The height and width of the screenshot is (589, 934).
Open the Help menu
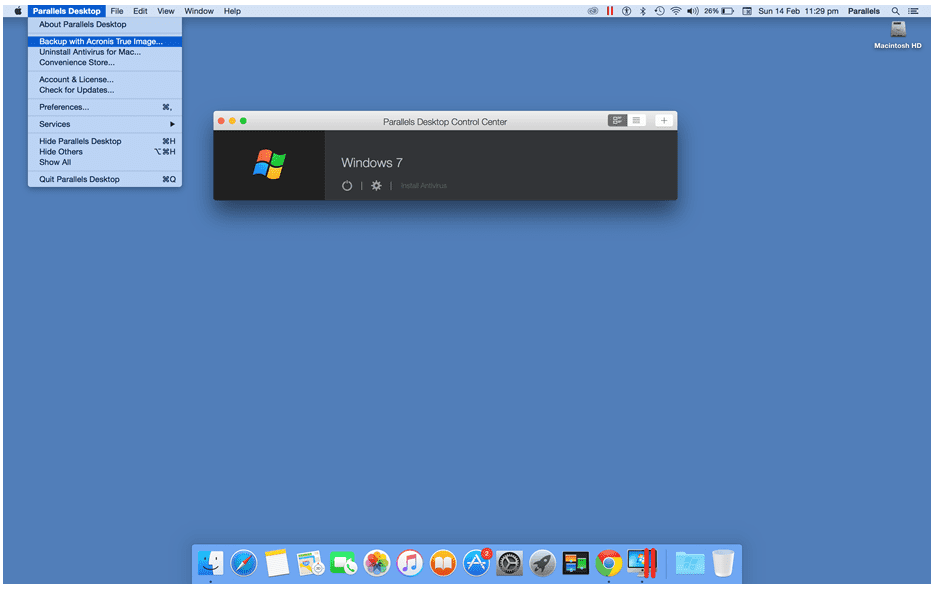click(232, 11)
